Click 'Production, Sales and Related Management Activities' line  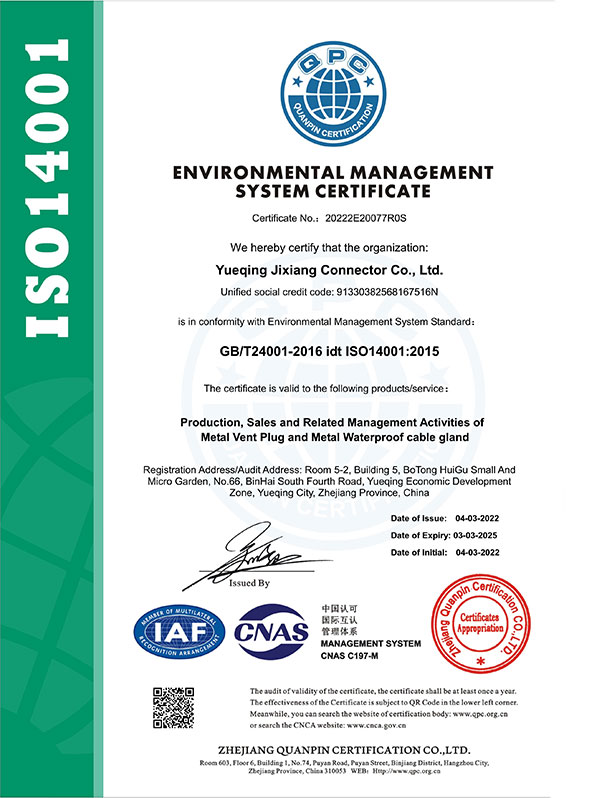click(332, 422)
